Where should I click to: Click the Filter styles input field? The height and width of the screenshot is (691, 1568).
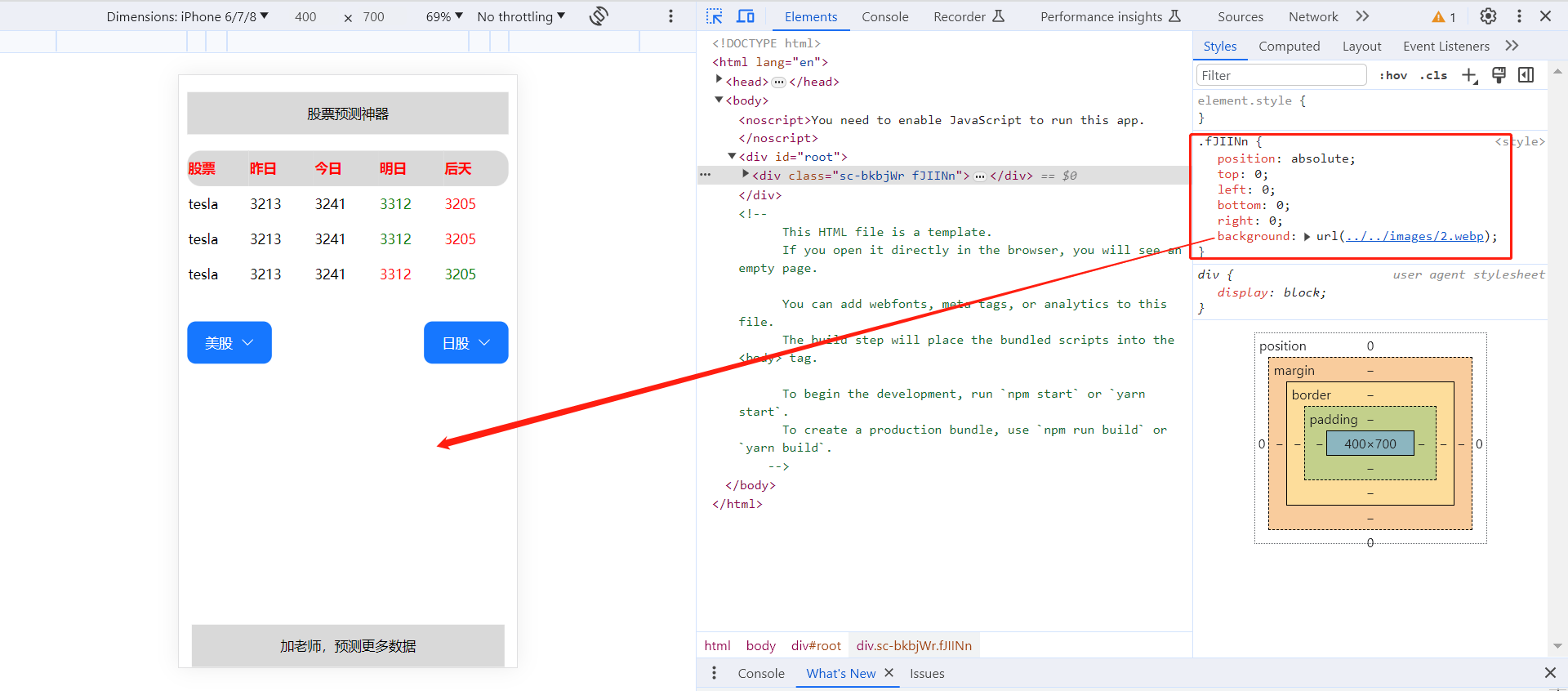point(1281,75)
